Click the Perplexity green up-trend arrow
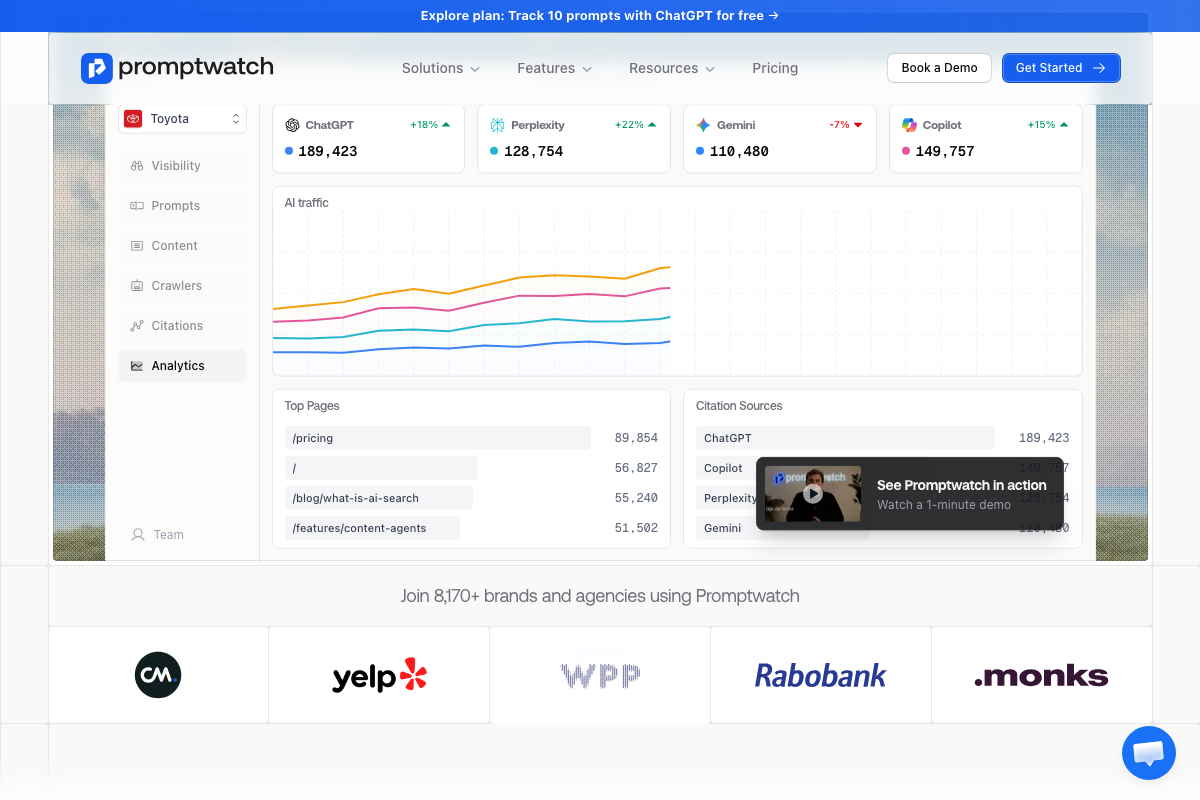 click(x=652, y=125)
